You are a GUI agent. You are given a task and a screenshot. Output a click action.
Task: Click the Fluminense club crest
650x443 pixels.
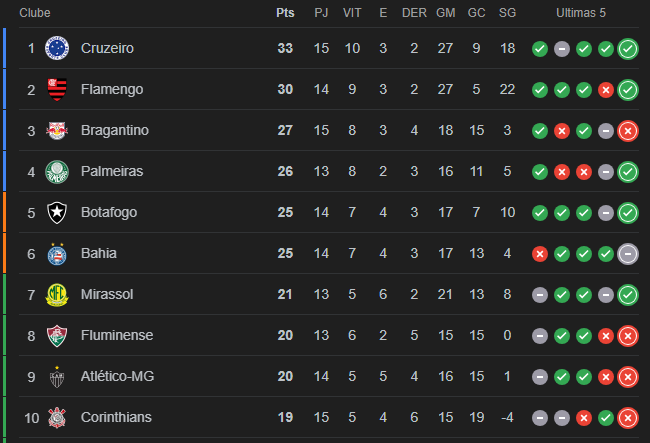(x=57, y=336)
